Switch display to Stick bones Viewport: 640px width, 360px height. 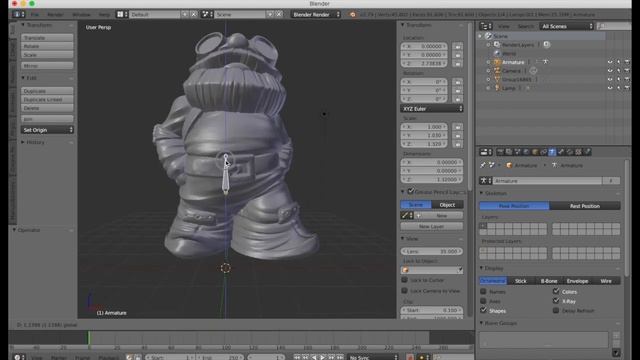click(521, 281)
